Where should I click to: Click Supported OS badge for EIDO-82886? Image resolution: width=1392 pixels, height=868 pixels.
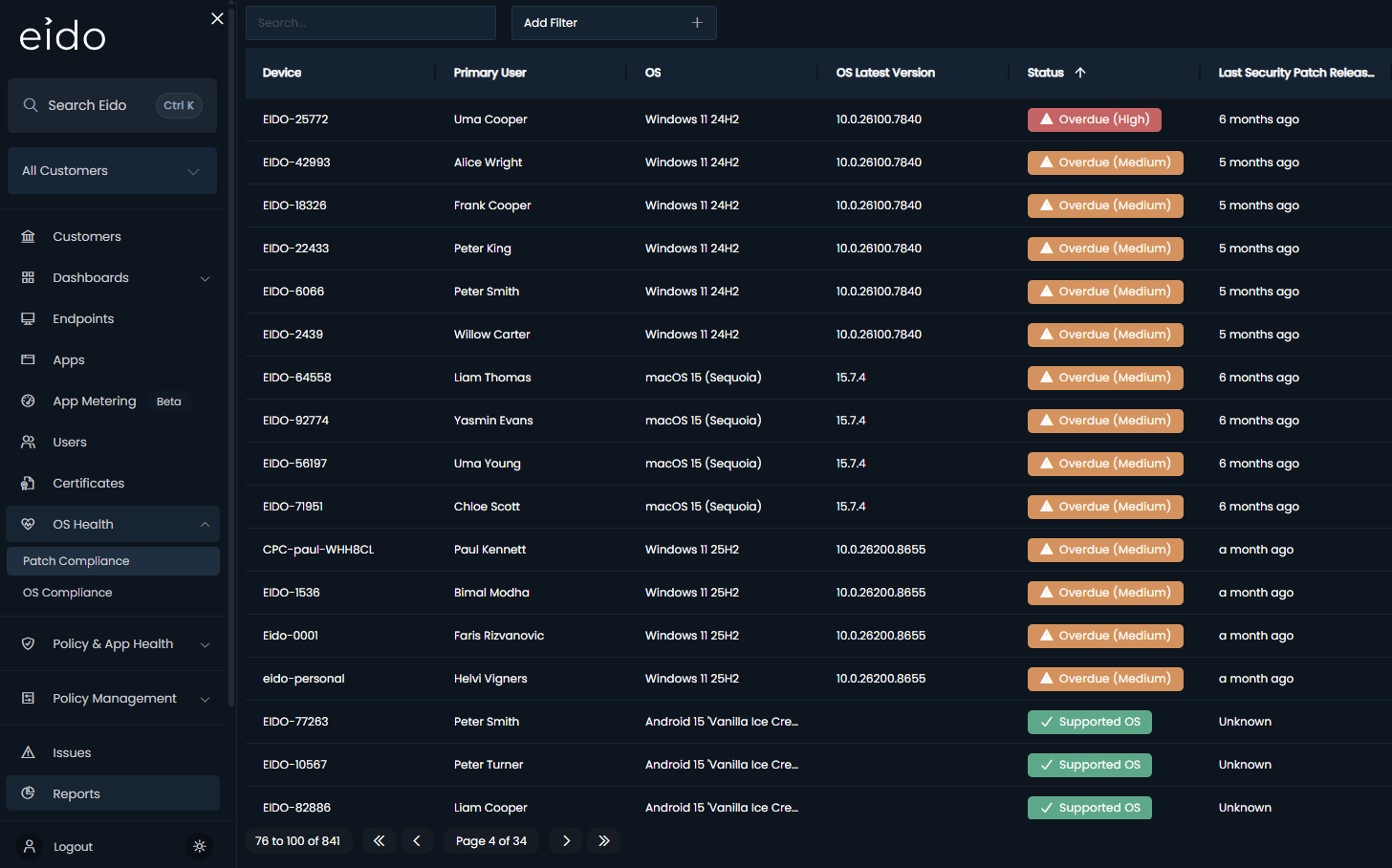click(1090, 808)
